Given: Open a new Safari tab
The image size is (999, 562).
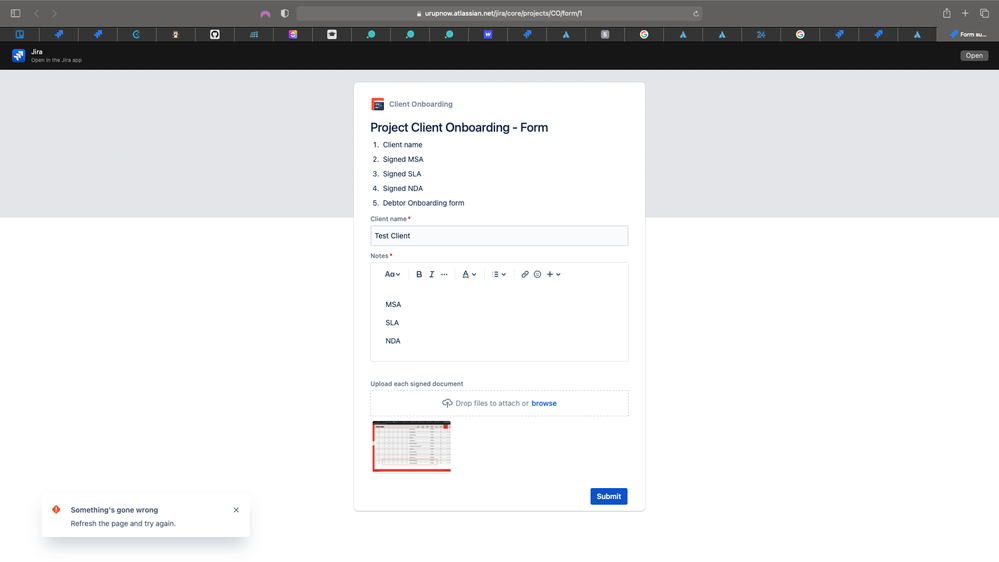Looking at the screenshot, I should (x=965, y=13).
